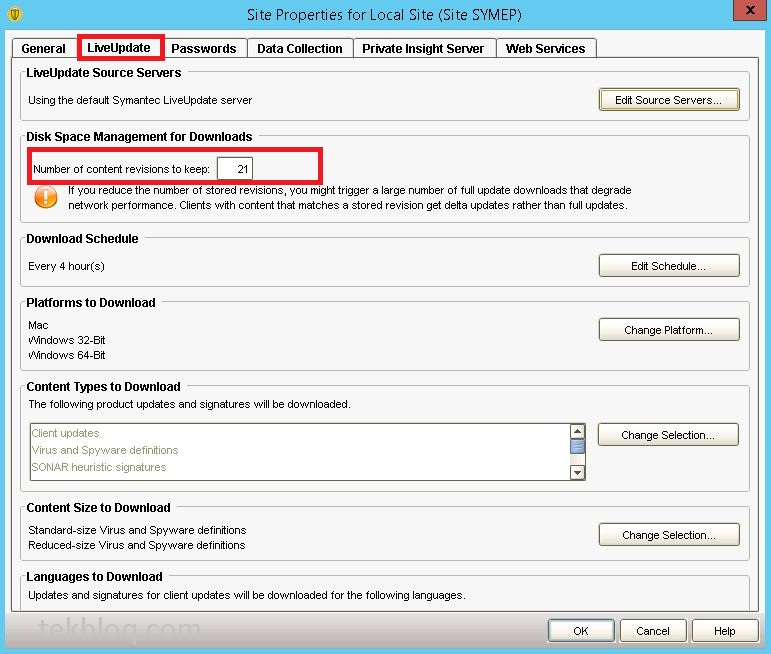This screenshot has width=771, height=654.
Task: Click 'Using the default Symantec LiveUpdate server' text
Action: [140, 100]
